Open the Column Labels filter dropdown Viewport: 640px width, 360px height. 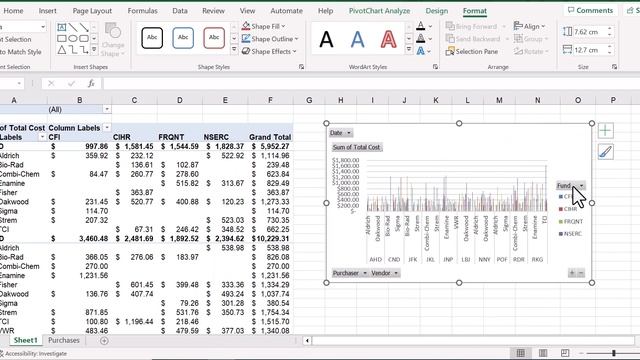[107, 128]
